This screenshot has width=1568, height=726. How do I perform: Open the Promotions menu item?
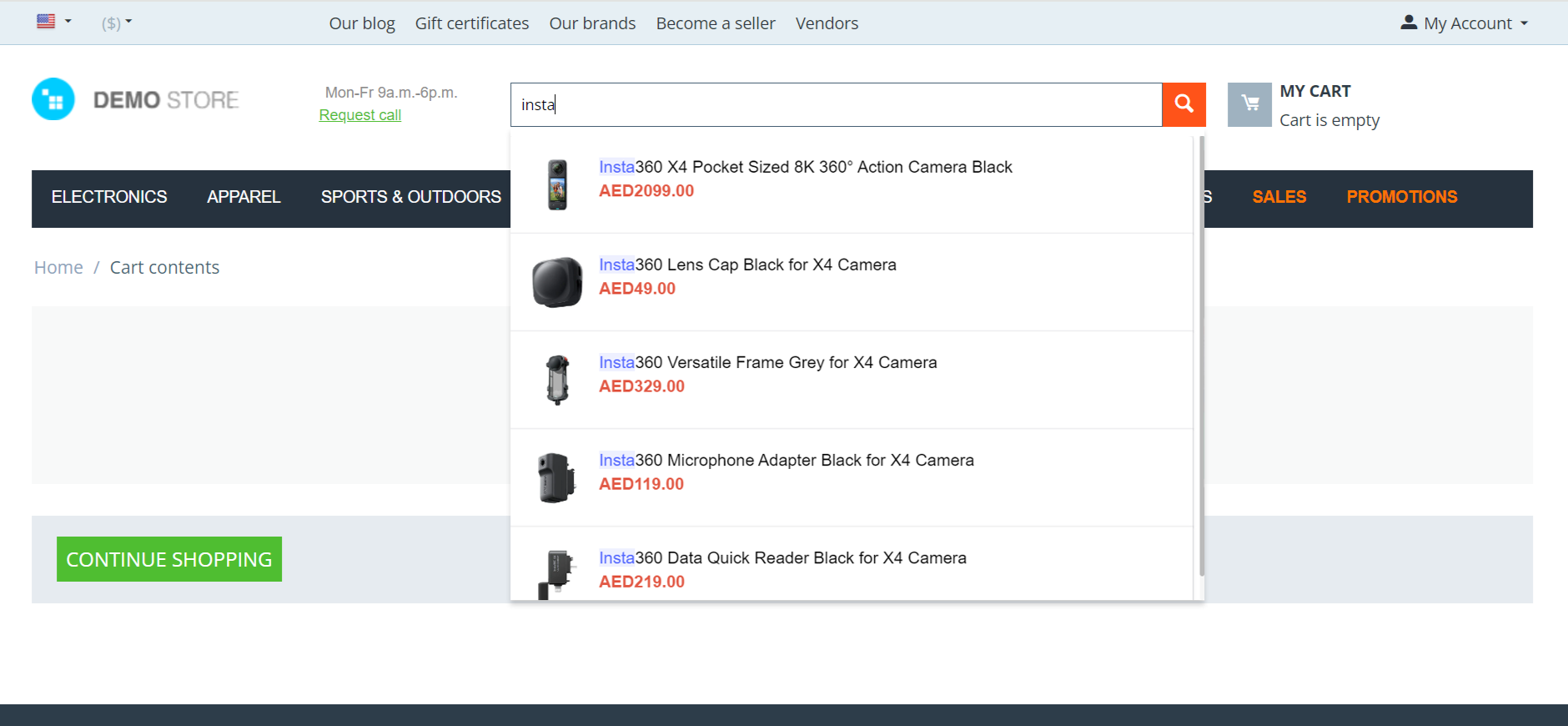pos(1402,197)
